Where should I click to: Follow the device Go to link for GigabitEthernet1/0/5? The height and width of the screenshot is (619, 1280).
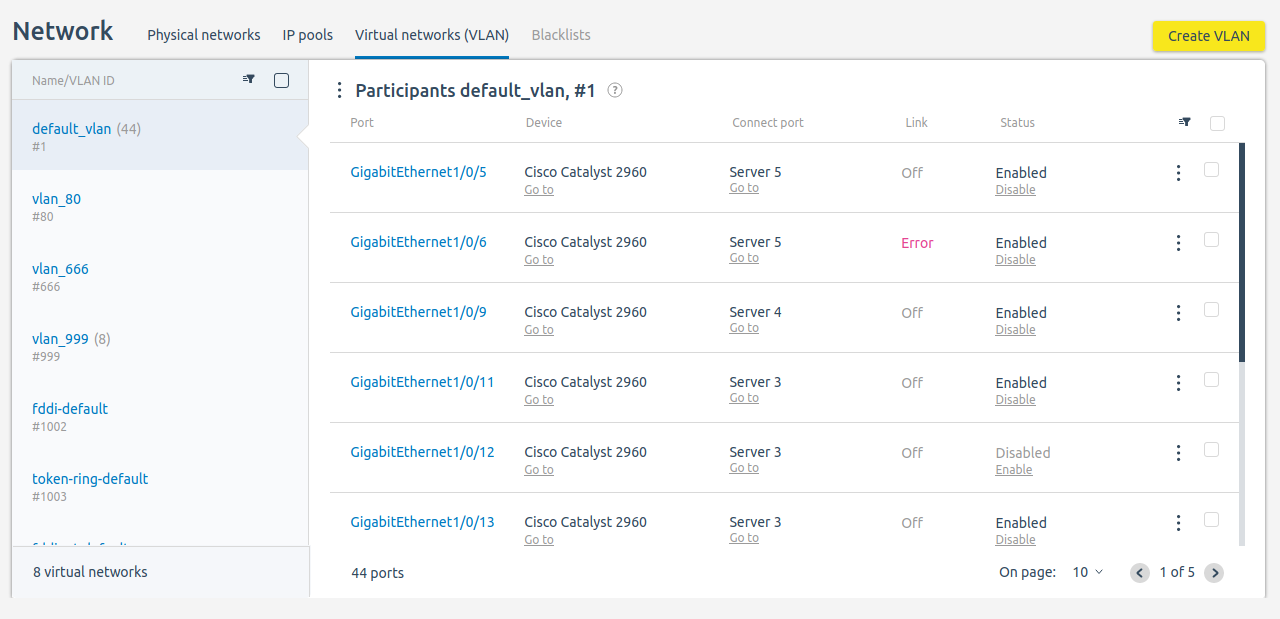(x=539, y=190)
